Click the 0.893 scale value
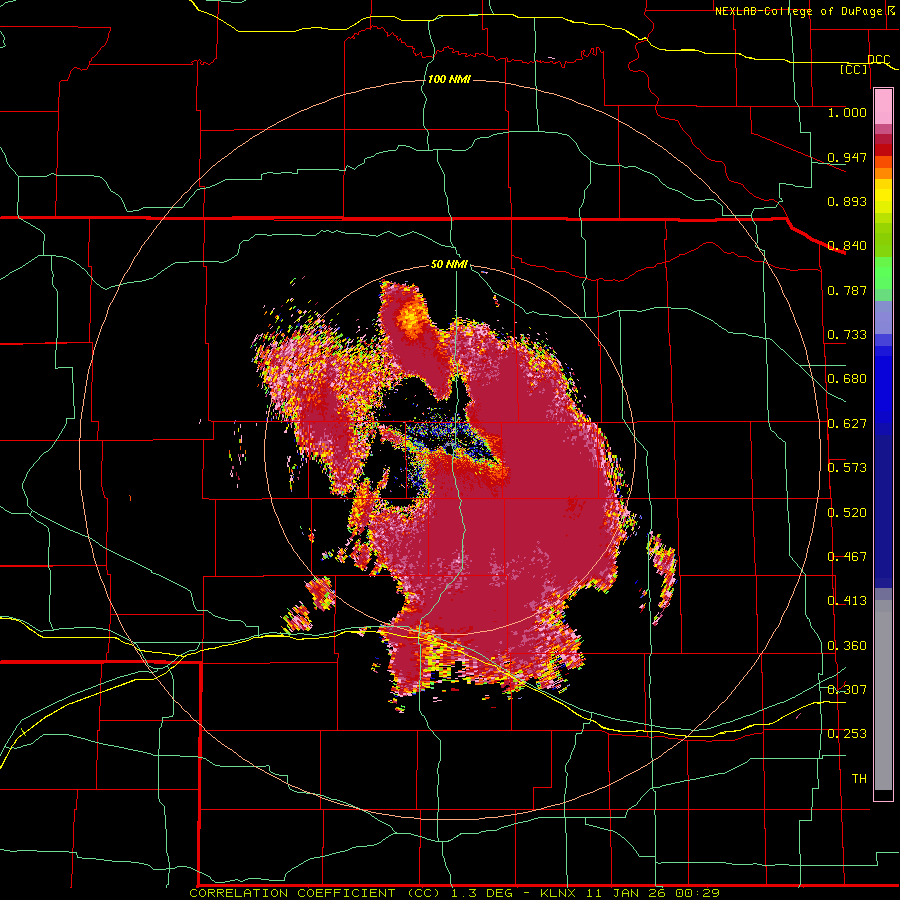The image size is (900, 900). coord(847,201)
